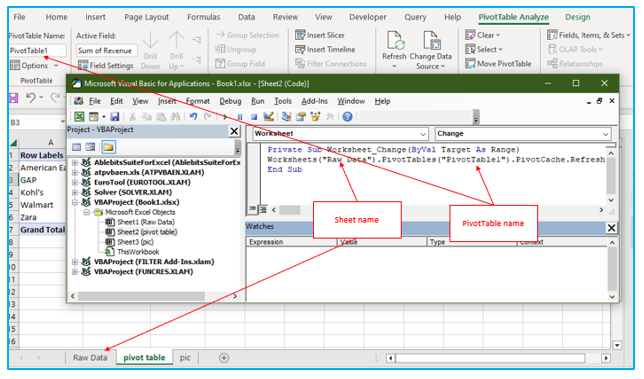Image resolution: width=644 pixels, height=379 pixels.
Task: Click the Break pause icon in VBA toolbar
Action: 239,117
